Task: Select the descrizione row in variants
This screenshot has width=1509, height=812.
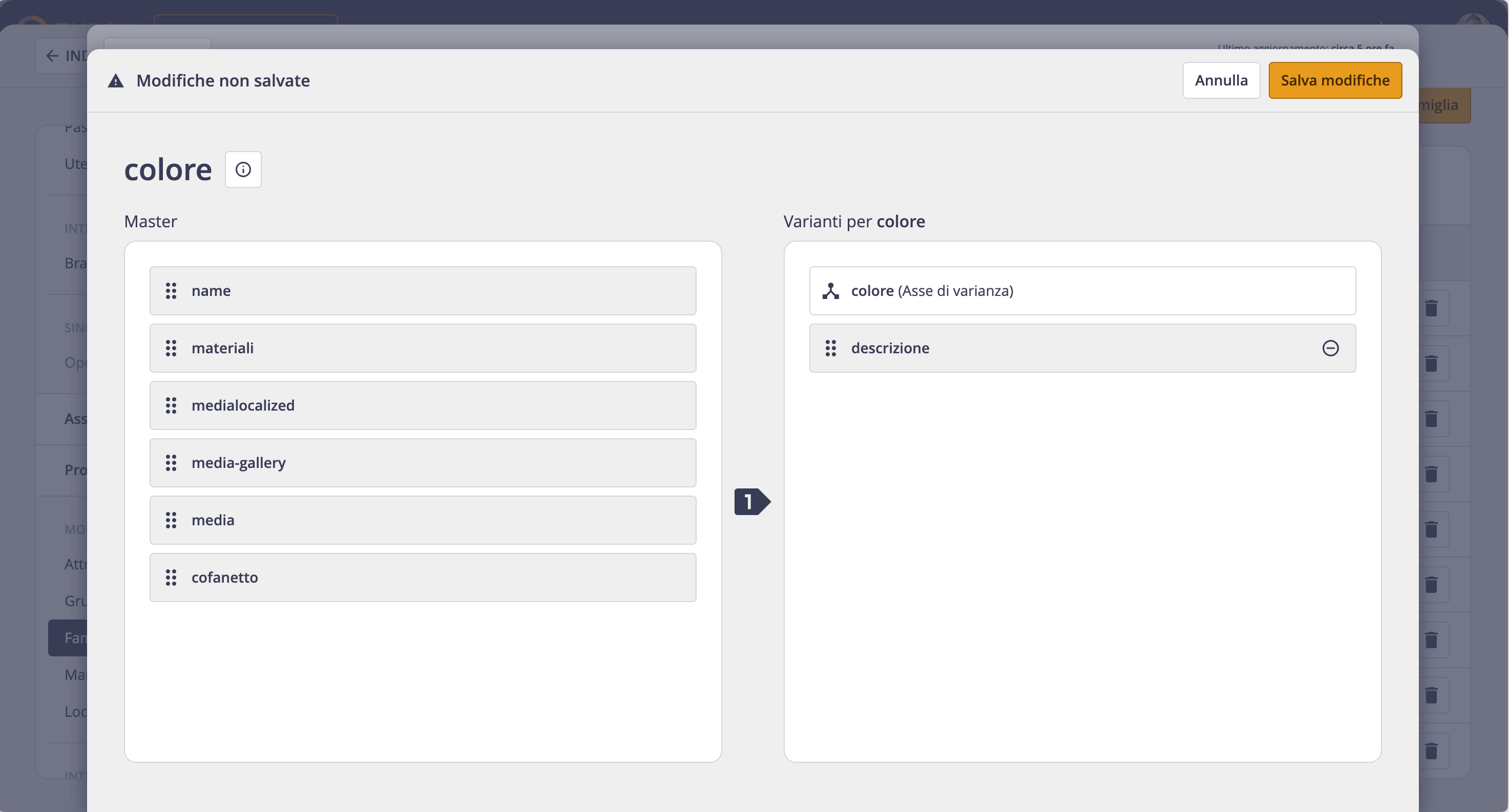Action: click(x=1082, y=348)
